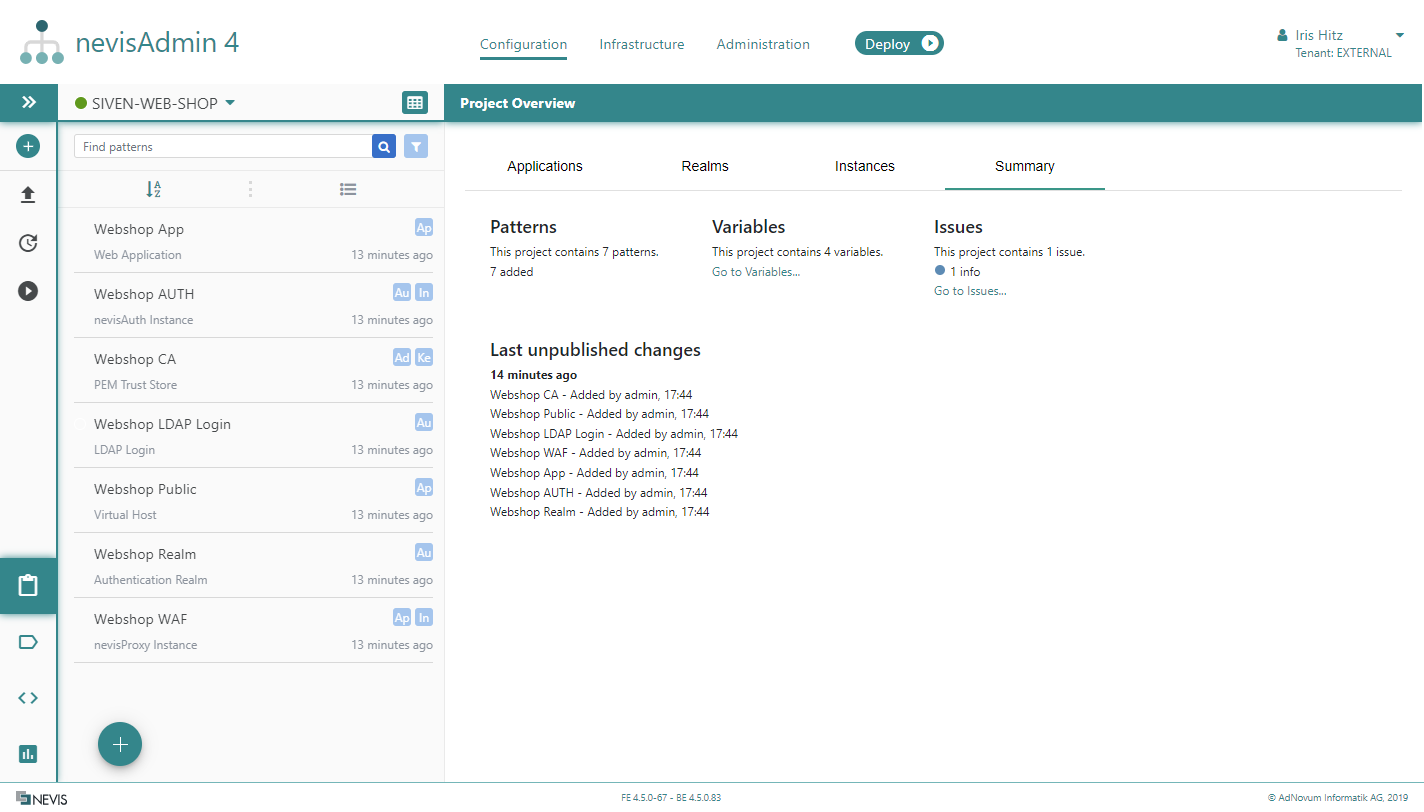This screenshot has height=812, width=1424.
Task: Switch to the Applications tab
Action: [545, 166]
